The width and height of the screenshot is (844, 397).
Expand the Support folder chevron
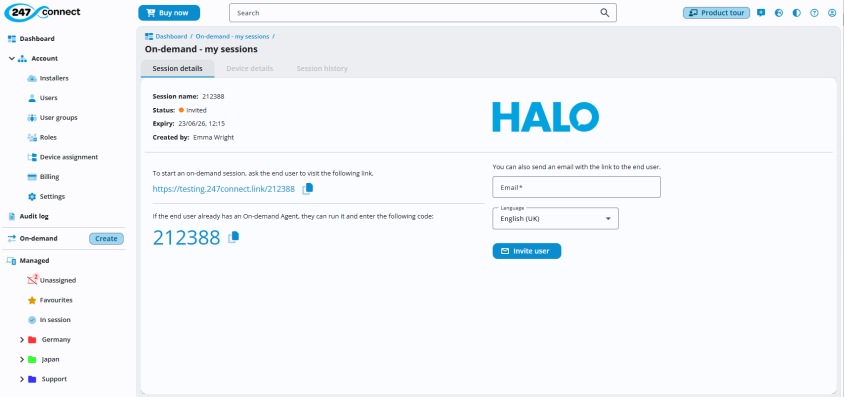(x=22, y=379)
